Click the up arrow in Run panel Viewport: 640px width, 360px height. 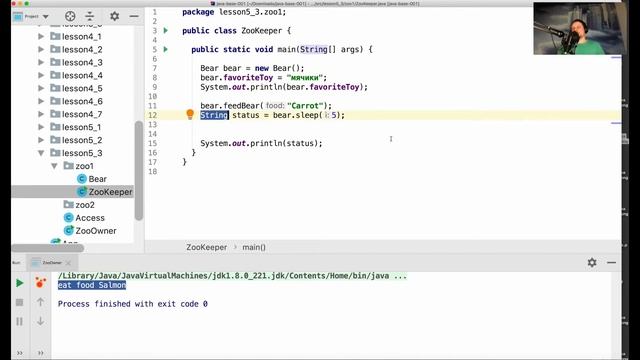click(40, 302)
